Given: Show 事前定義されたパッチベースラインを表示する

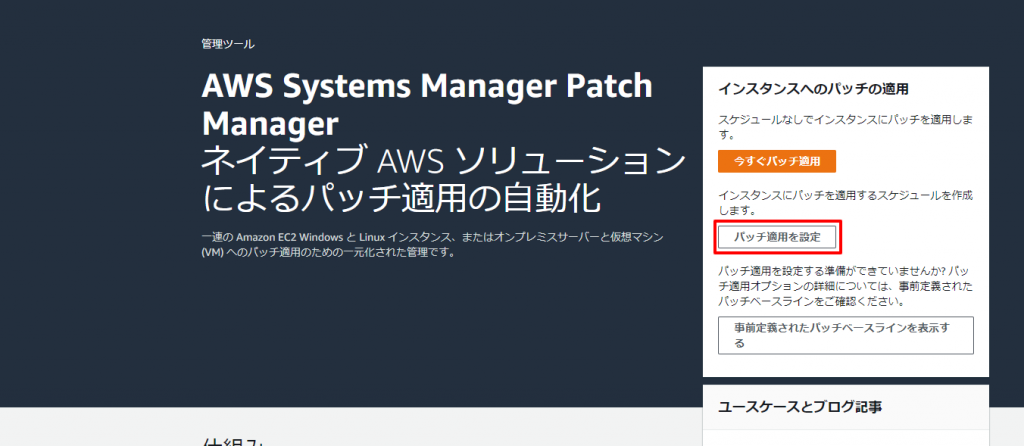Looking at the screenshot, I should [845, 335].
